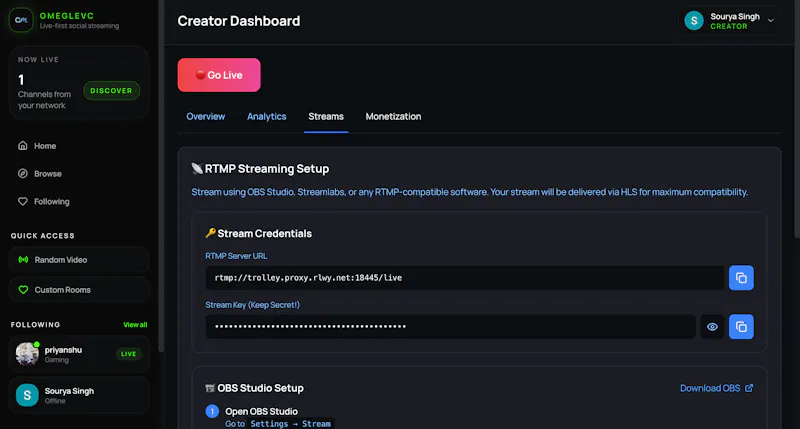The image size is (800, 429).
Task: Click the Creator Dashboard heading
Action: coord(239,21)
